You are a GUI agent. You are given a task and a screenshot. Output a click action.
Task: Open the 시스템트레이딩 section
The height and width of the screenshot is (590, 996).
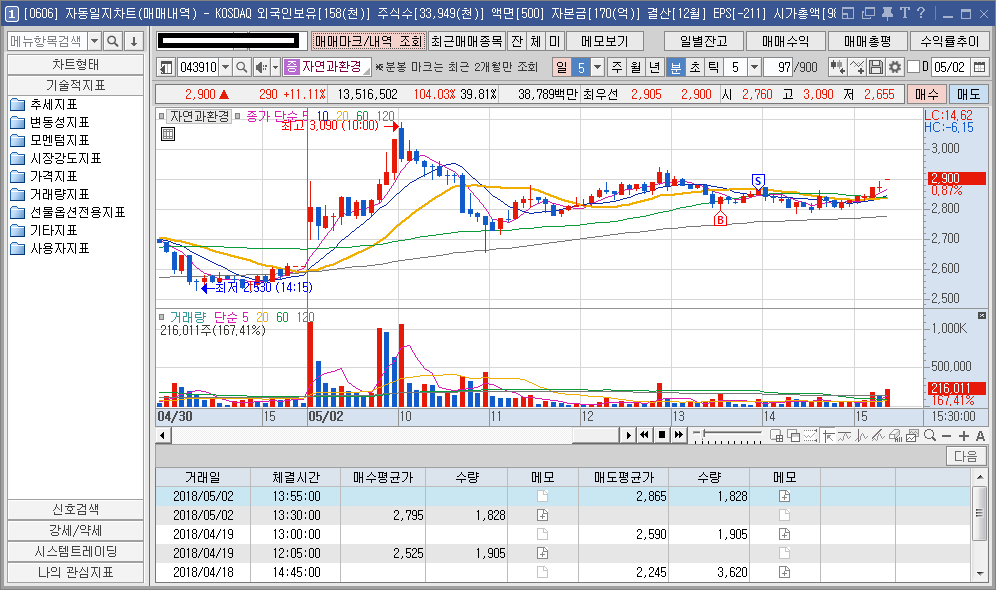tap(76, 551)
